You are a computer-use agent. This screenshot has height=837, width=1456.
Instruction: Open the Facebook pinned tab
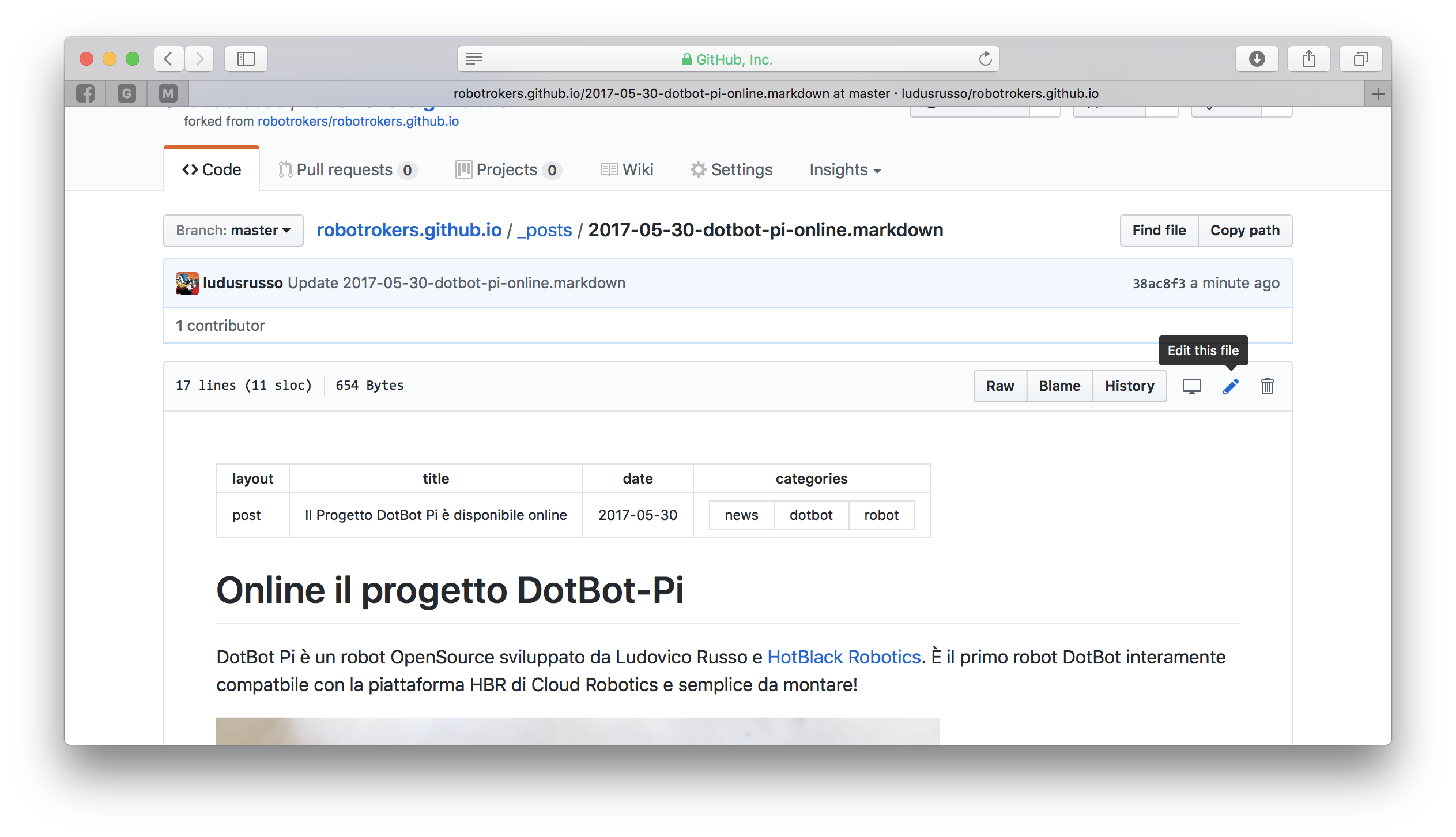click(85, 93)
